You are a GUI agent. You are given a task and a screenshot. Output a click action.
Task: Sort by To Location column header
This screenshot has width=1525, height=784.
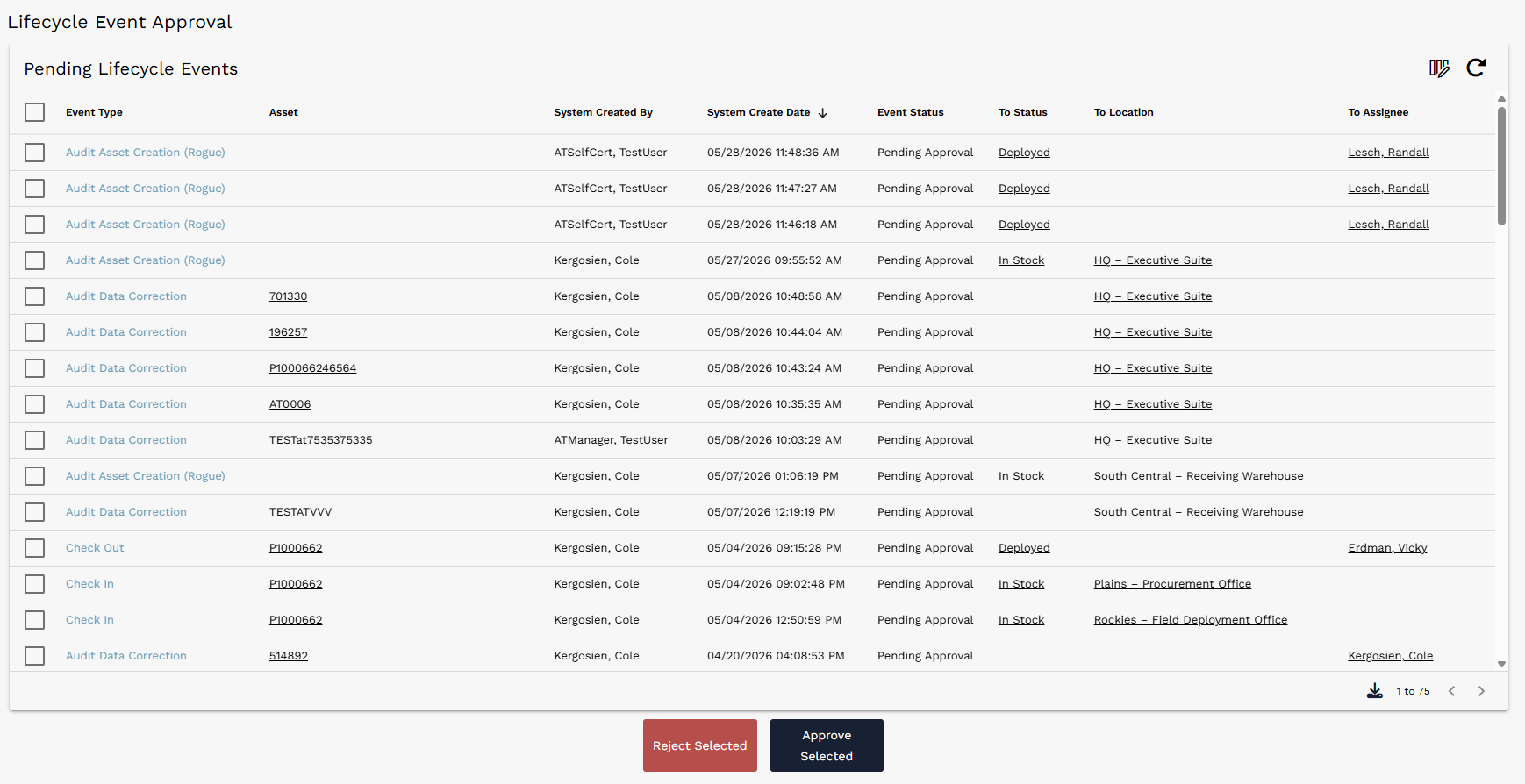point(1123,112)
